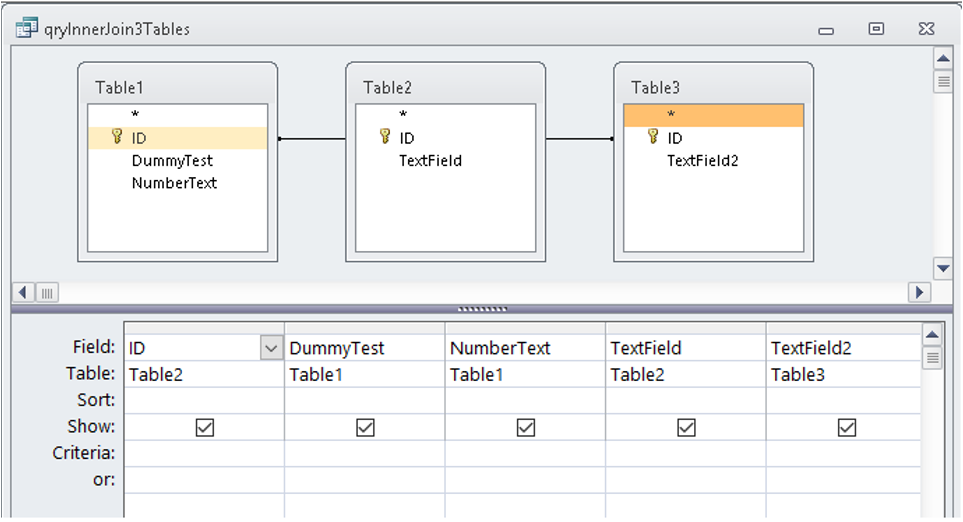This screenshot has height=522, width=963.
Task: Click the TextField Field cell in grid
Action: click(685, 348)
